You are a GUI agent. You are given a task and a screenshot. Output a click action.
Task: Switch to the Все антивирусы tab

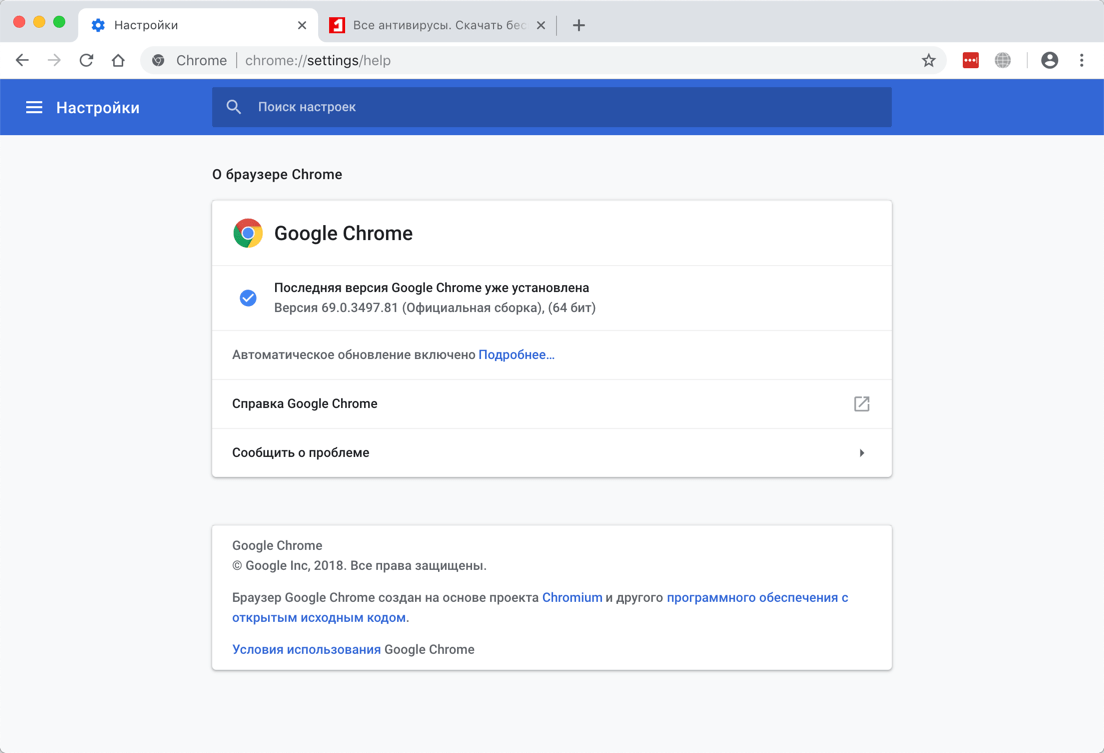437,25
